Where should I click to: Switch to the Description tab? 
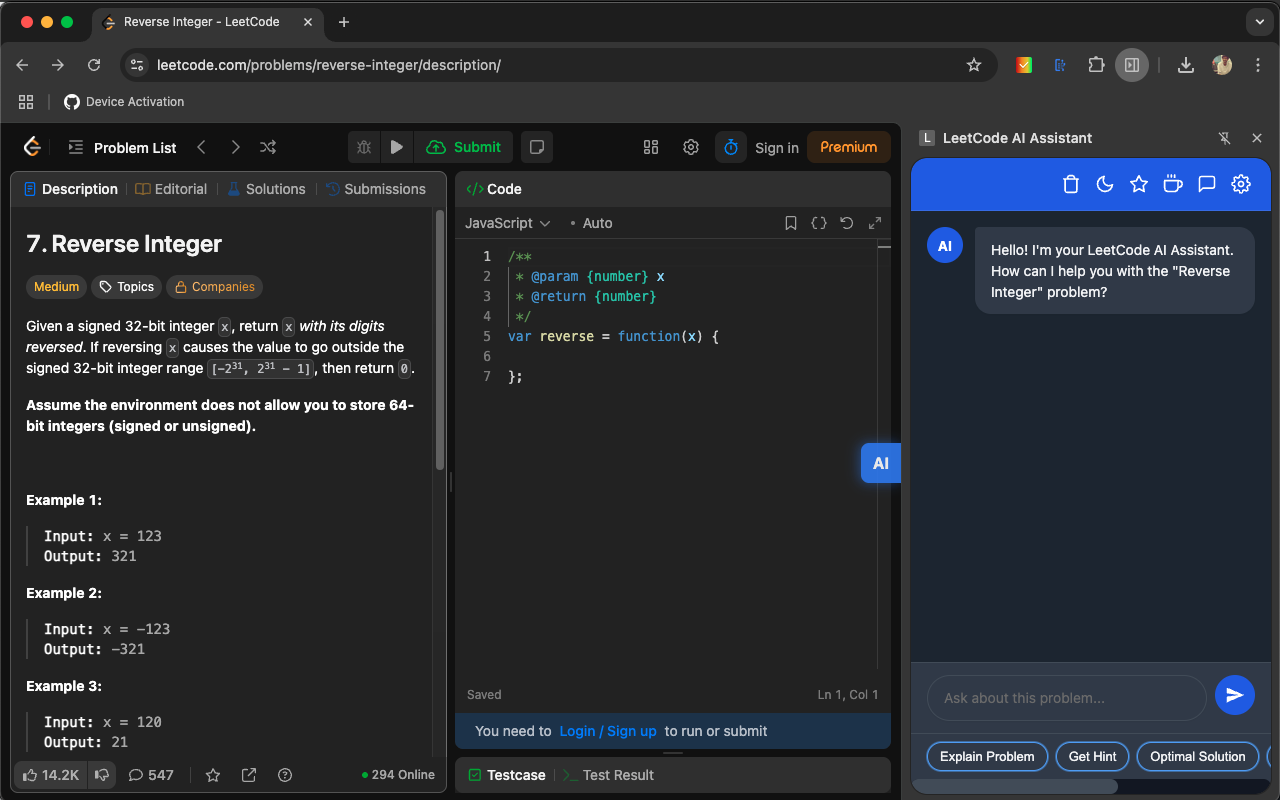point(71,189)
